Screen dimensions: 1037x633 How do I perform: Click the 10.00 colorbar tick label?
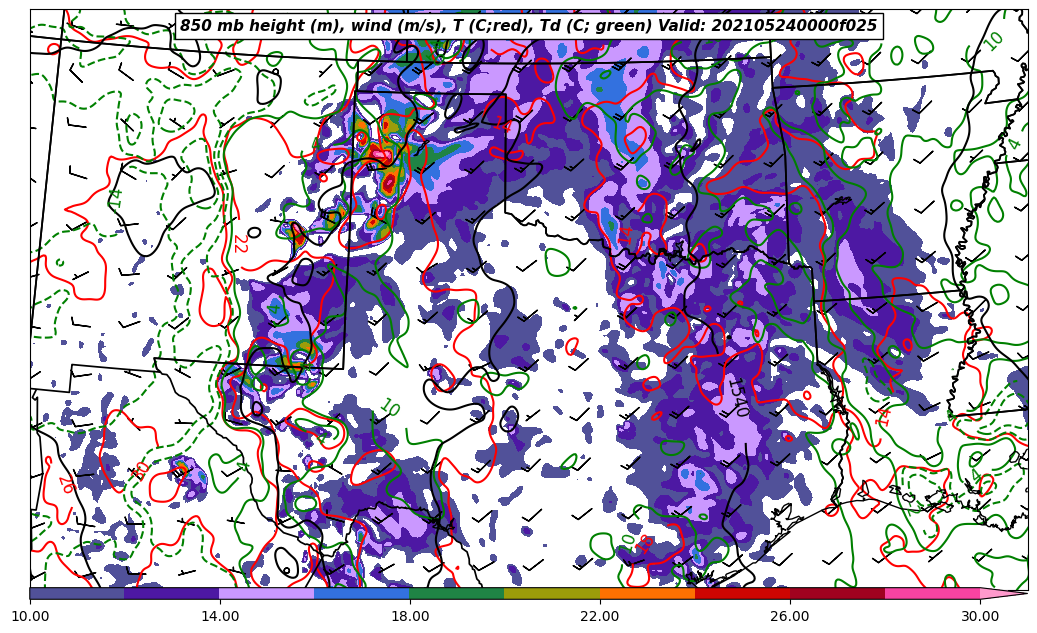[x=30, y=616]
